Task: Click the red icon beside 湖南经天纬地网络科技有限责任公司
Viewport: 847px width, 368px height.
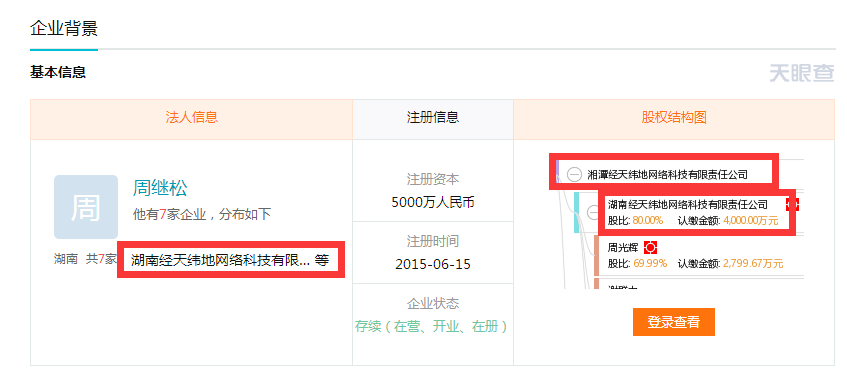Action: click(x=792, y=204)
